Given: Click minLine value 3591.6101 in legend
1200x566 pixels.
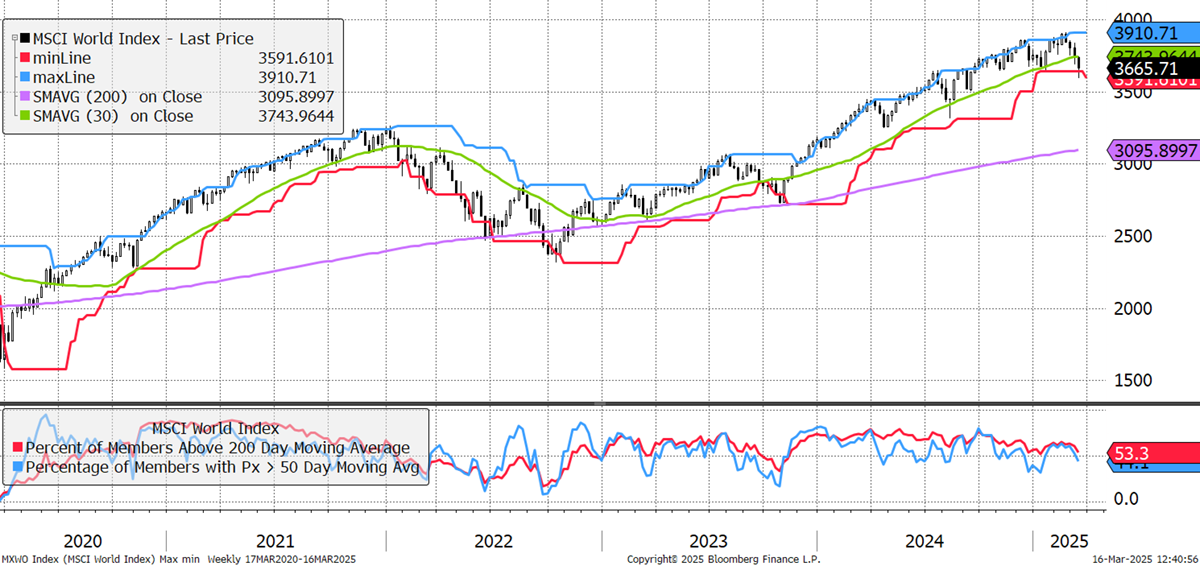Looking at the screenshot, I should click(295, 58).
